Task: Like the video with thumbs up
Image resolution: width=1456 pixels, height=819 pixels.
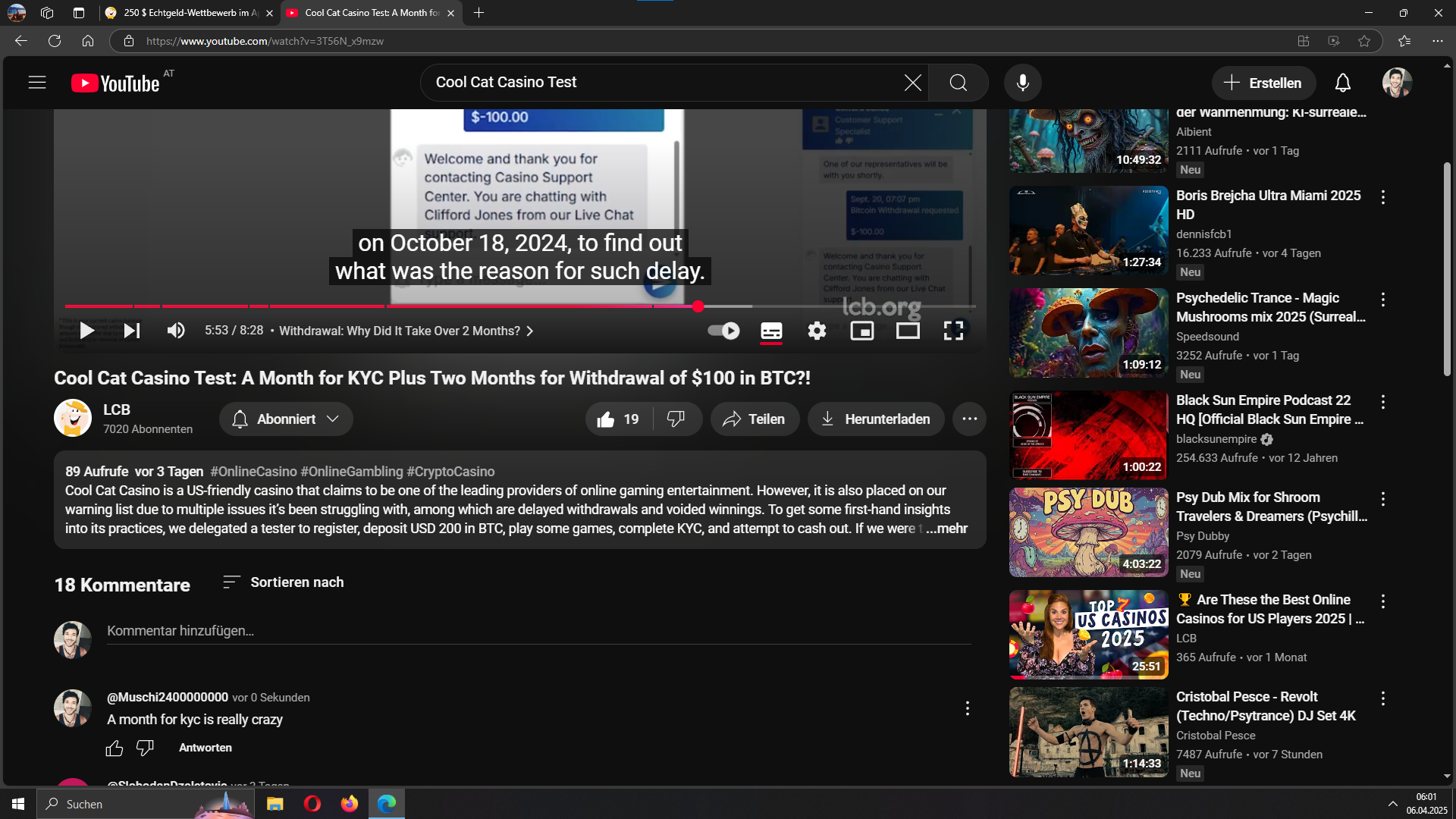Action: (618, 419)
